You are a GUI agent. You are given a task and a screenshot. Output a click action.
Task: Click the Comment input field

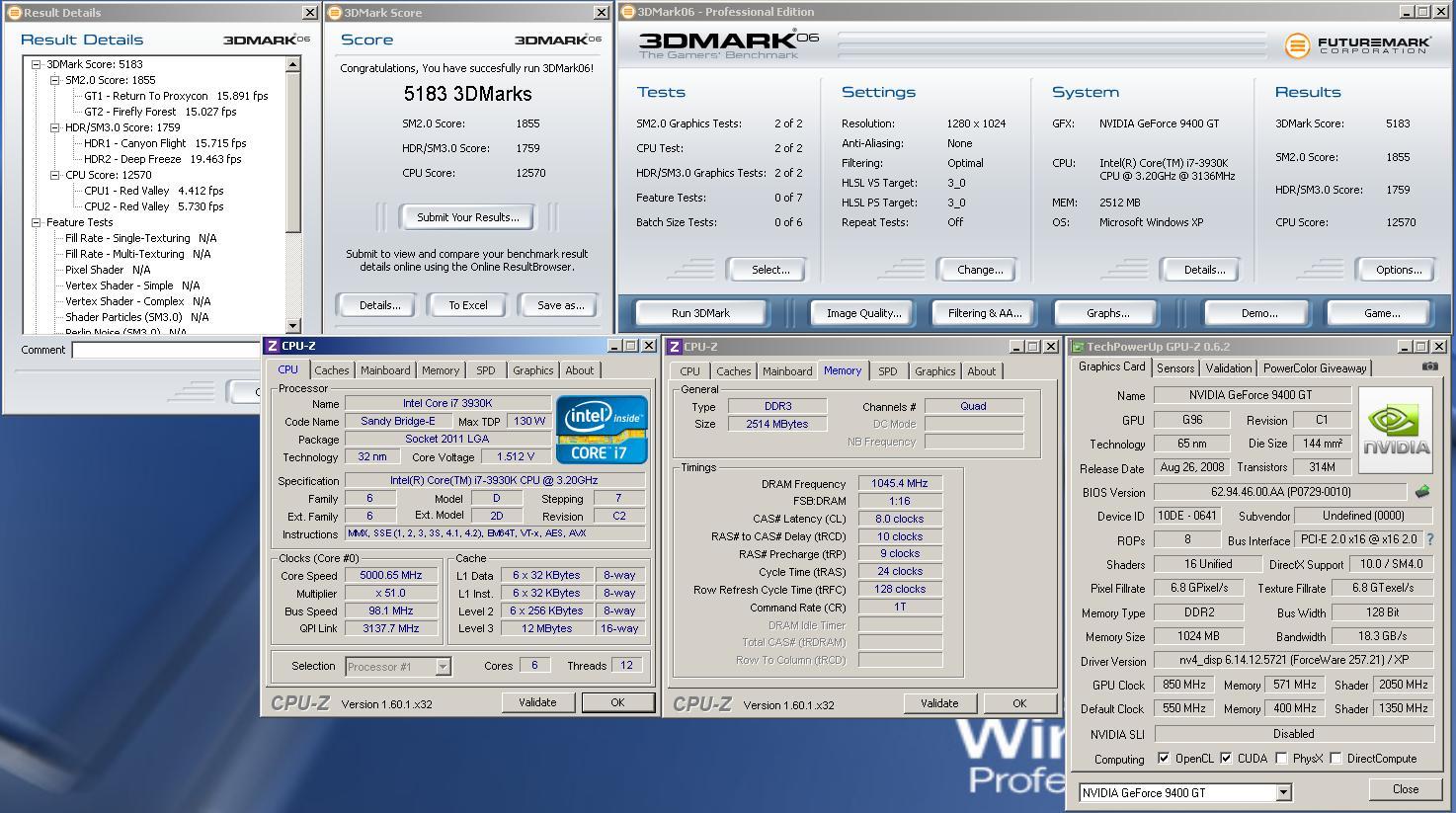pyautogui.click(x=165, y=350)
